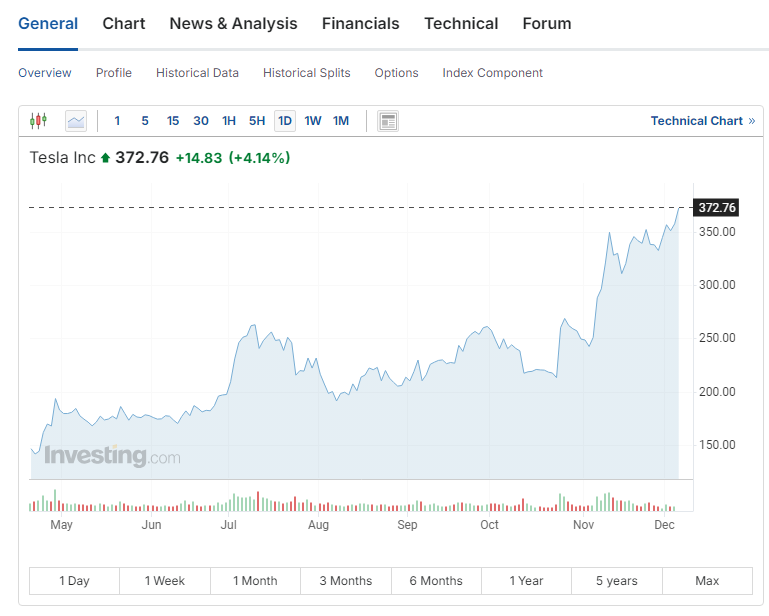Click the 250.00 axis label
Viewport: 769px width, 616px height.
pos(717,338)
